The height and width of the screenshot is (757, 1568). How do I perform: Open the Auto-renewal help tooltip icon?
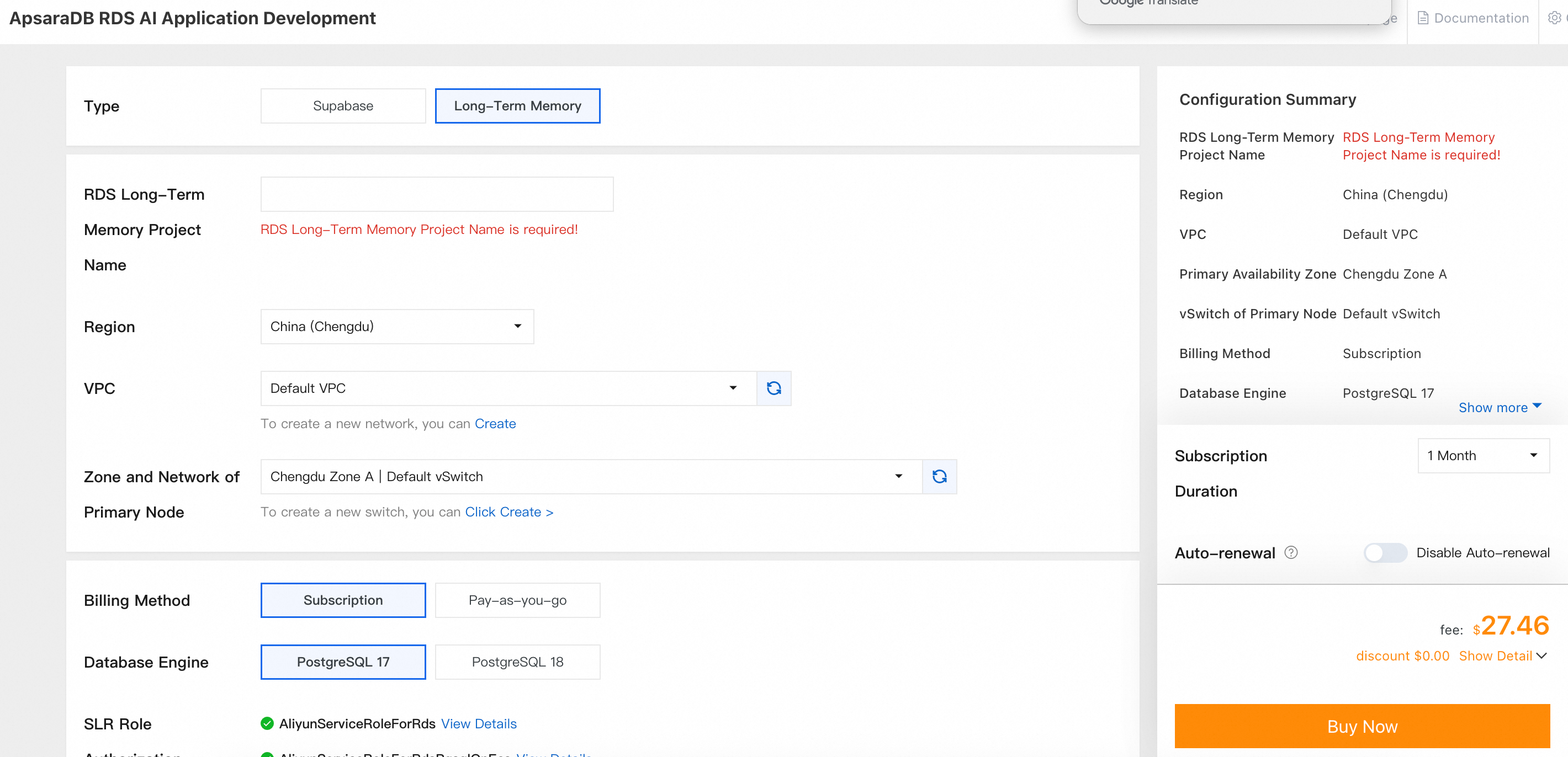pos(1290,552)
